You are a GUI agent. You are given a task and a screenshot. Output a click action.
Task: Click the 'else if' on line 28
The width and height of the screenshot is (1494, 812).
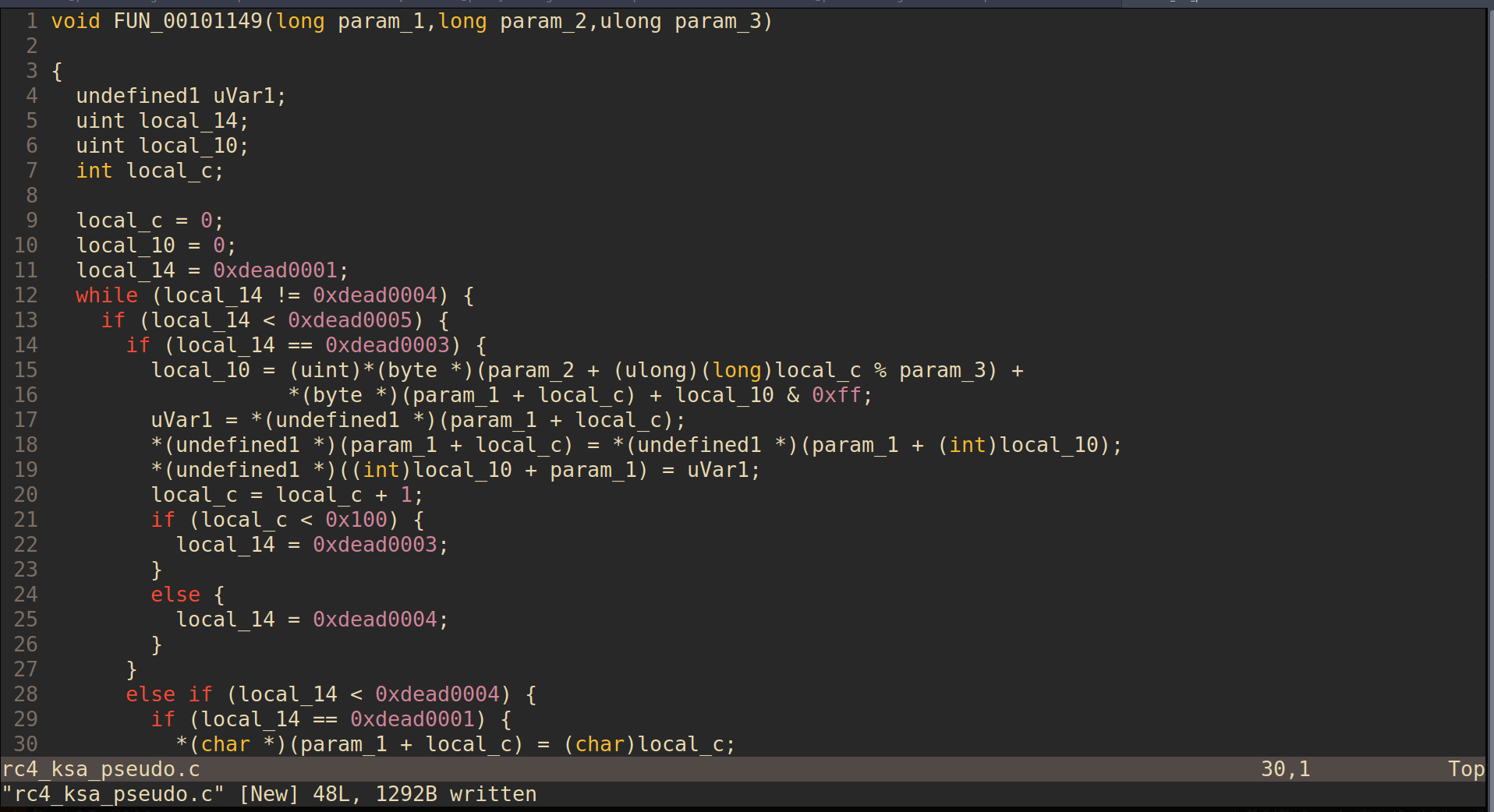click(x=169, y=694)
